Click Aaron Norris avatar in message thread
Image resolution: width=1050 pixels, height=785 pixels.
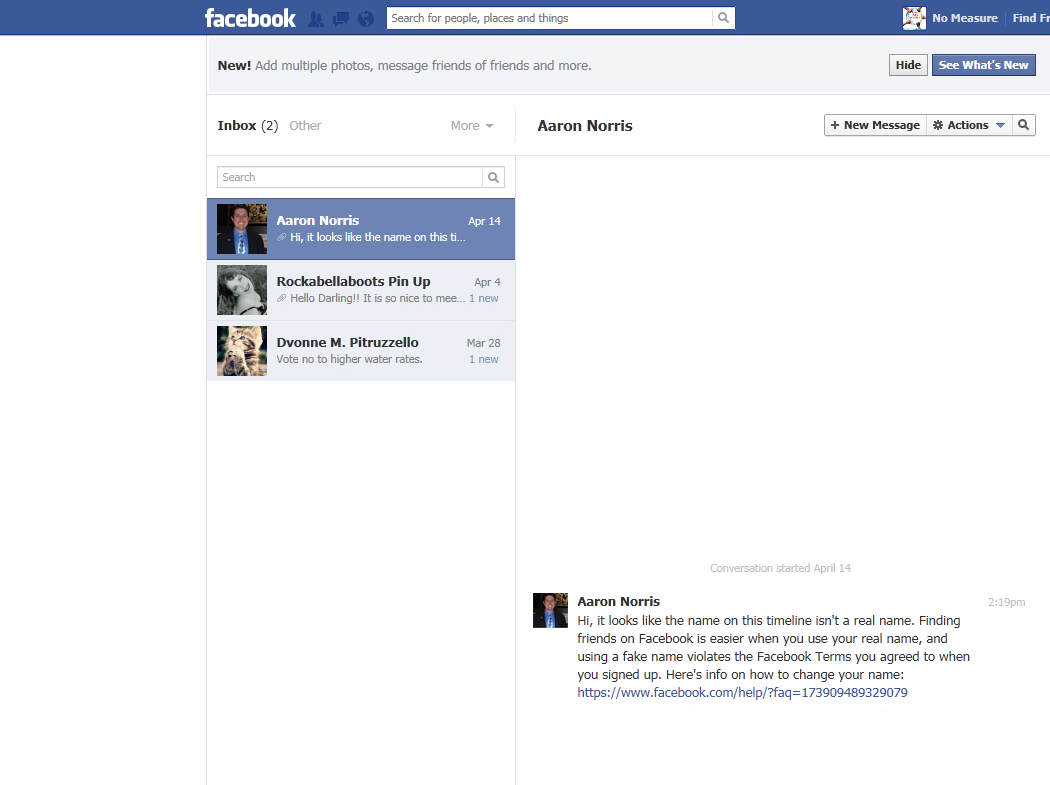pos(550,610)
